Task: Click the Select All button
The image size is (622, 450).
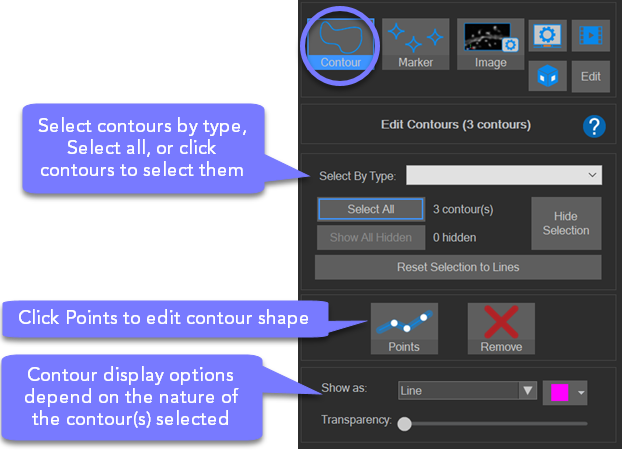Action: point(370,210)
